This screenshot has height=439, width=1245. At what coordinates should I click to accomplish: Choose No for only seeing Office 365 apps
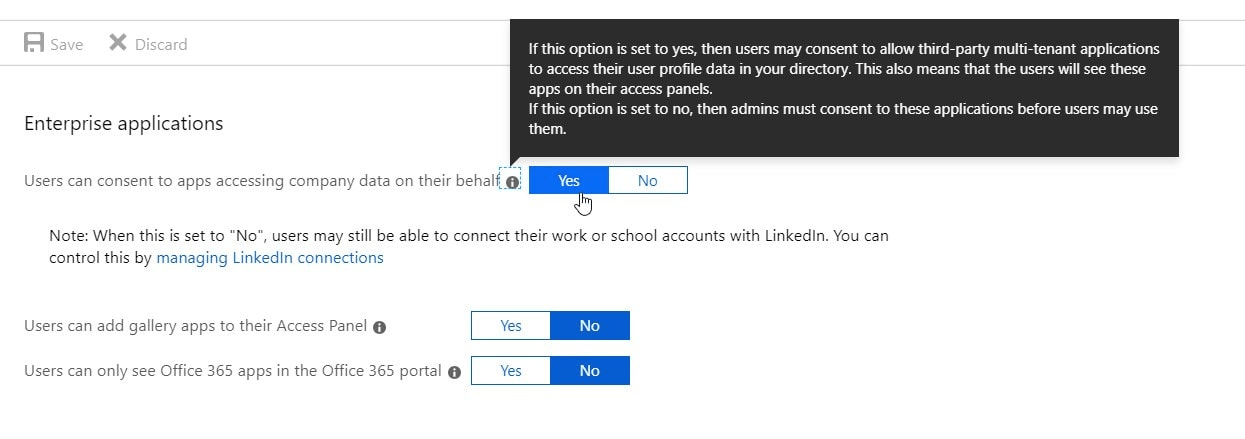pyautogui.click(x=589, y=371)
